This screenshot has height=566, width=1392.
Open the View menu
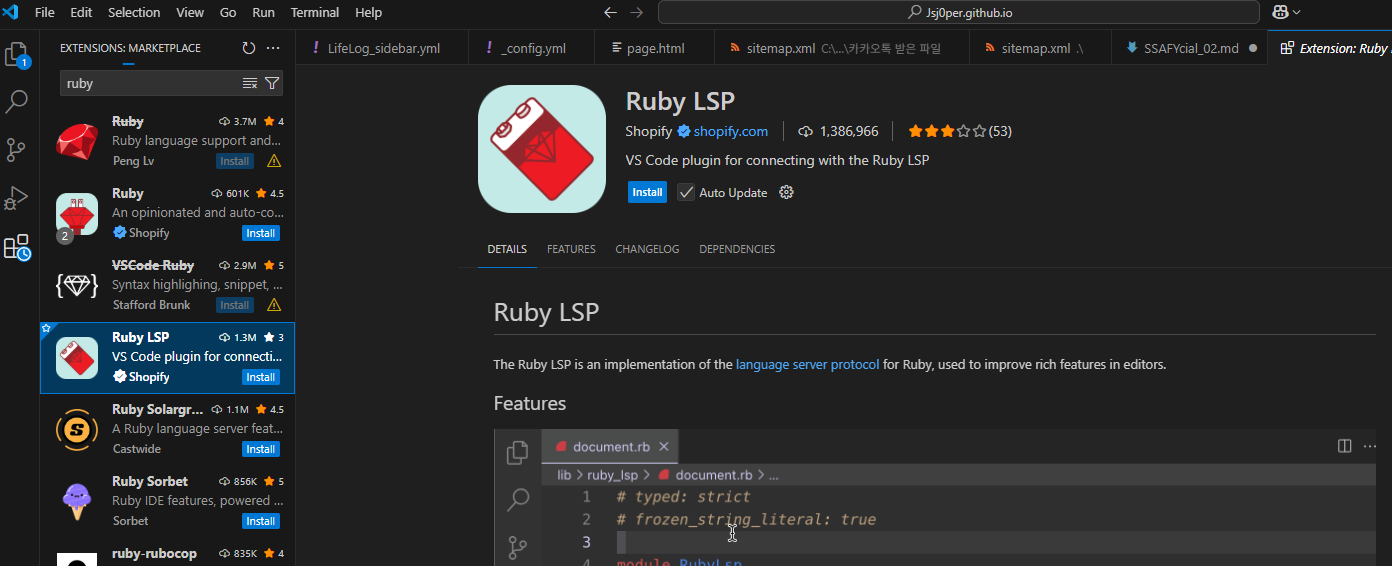(x=190, y=13)
